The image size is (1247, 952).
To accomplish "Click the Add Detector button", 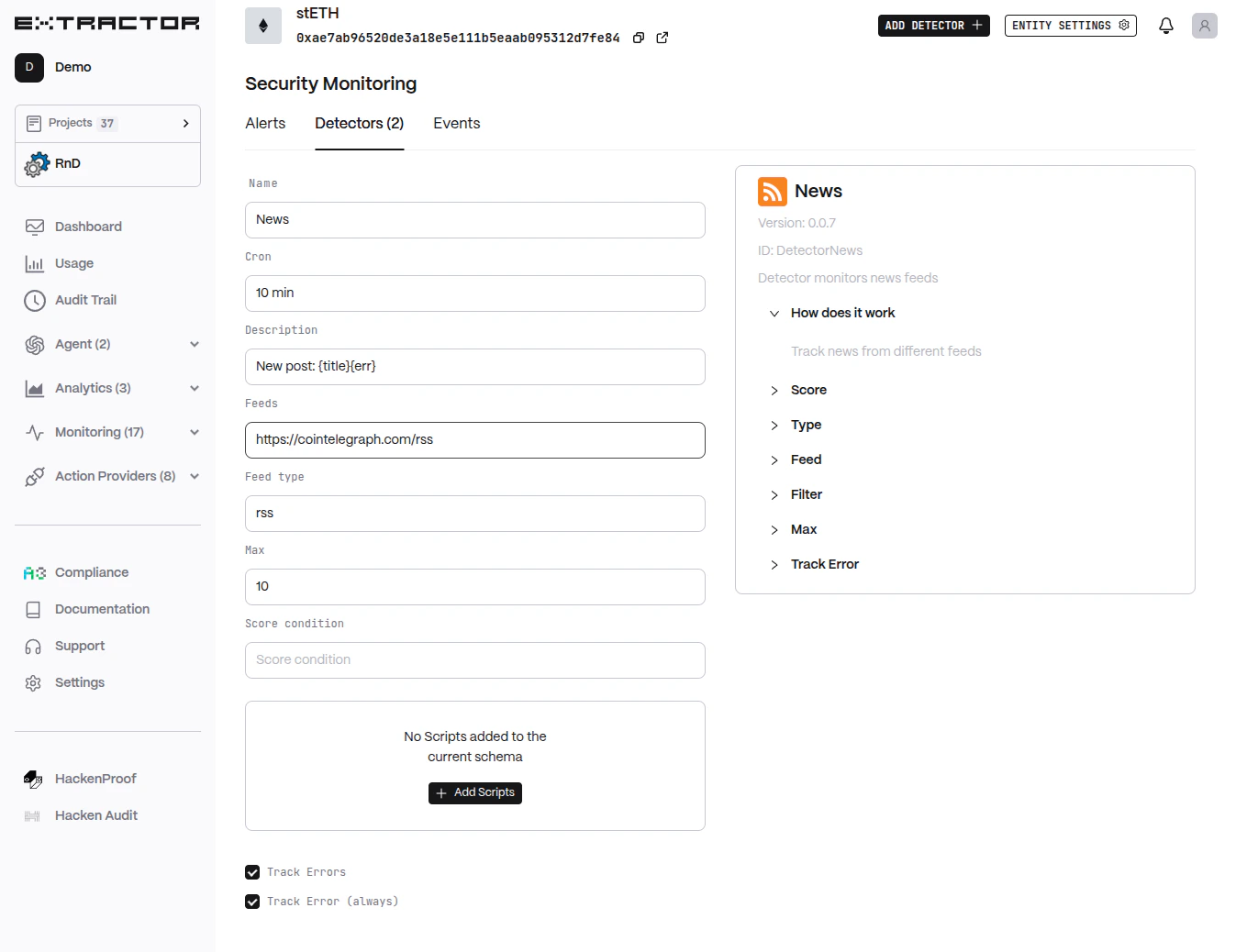I will tap(933, 26).
